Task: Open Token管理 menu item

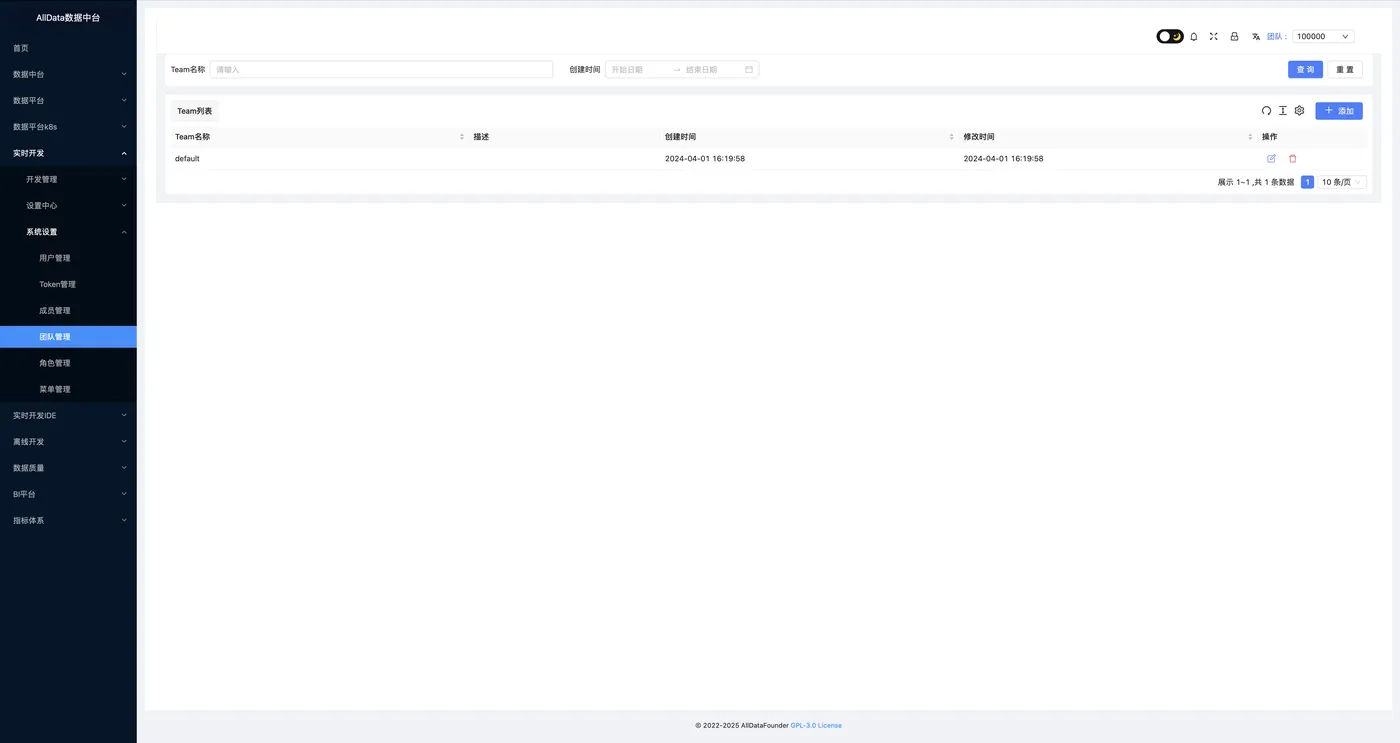Action: pyautogui.click(x=68, y=284)
